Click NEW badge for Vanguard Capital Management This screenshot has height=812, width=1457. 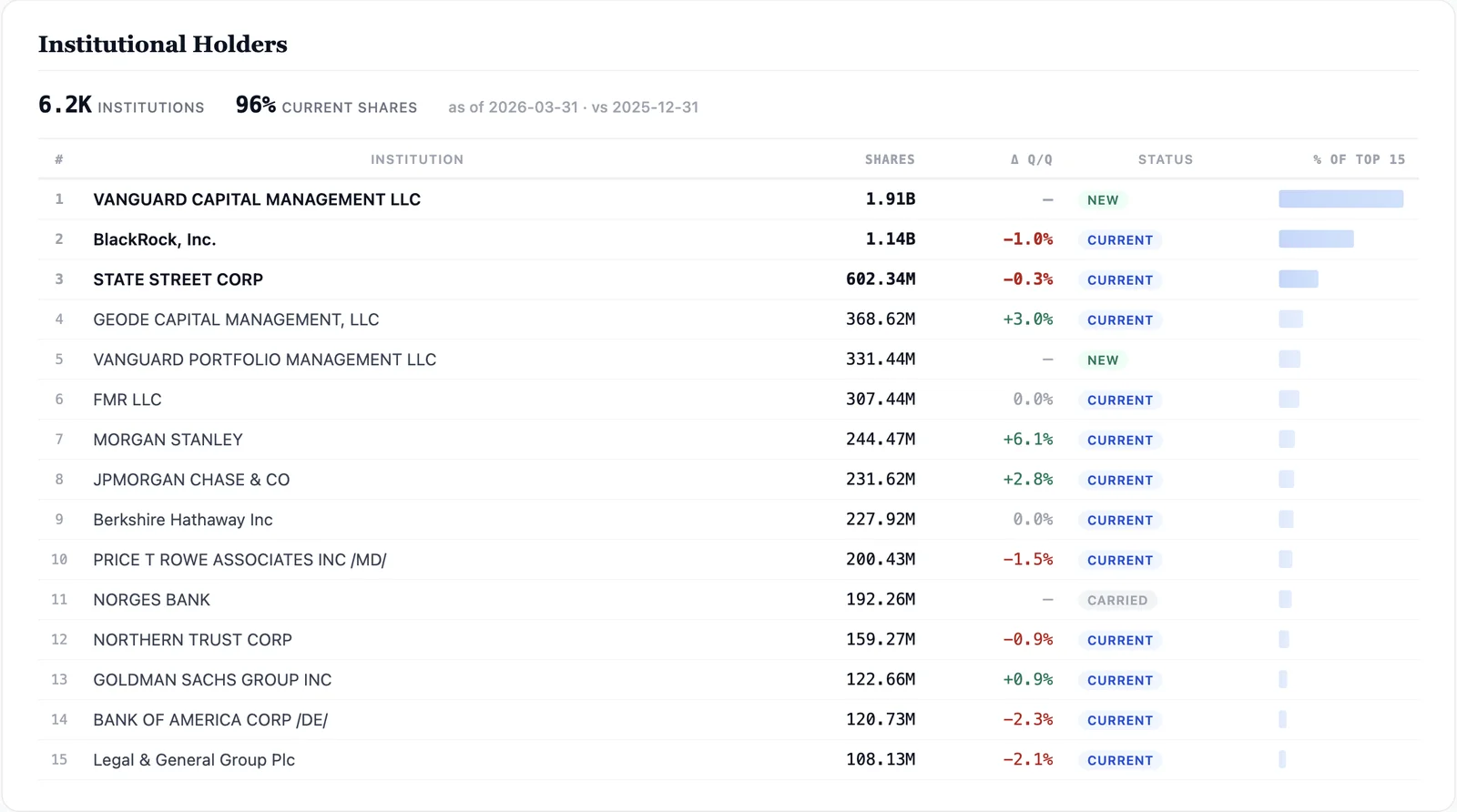click(x=1103, y=200)
